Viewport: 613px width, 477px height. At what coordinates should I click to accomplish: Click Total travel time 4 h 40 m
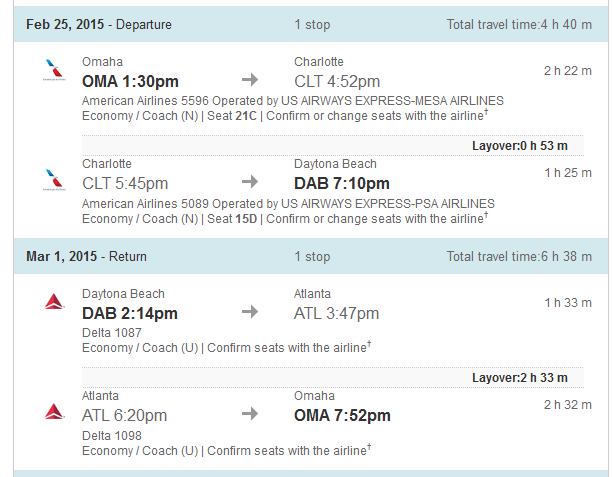(519, 25)
